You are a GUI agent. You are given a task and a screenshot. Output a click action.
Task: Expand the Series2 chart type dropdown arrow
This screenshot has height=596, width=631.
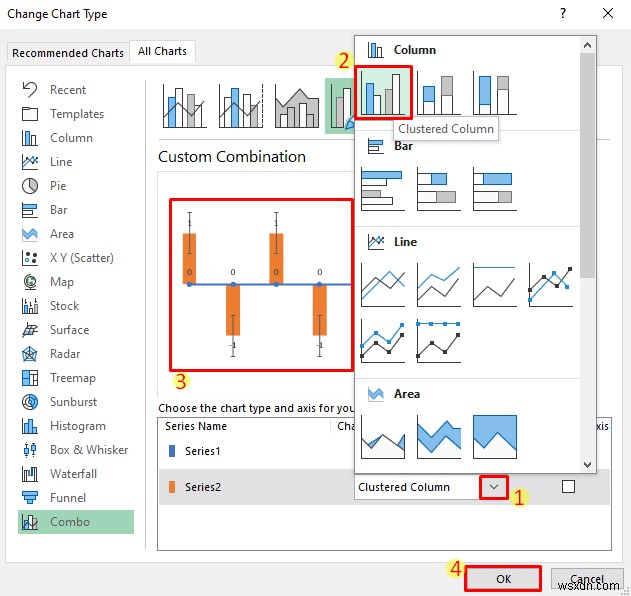494,487
